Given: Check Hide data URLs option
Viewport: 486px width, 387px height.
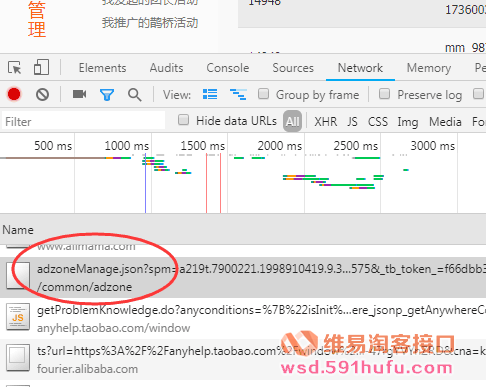Looking at the screenshot, I should (x=183, y=120).
